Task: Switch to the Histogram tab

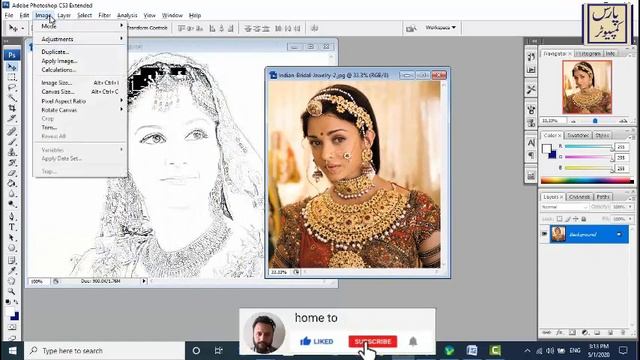Action: (x=588, y=53)
